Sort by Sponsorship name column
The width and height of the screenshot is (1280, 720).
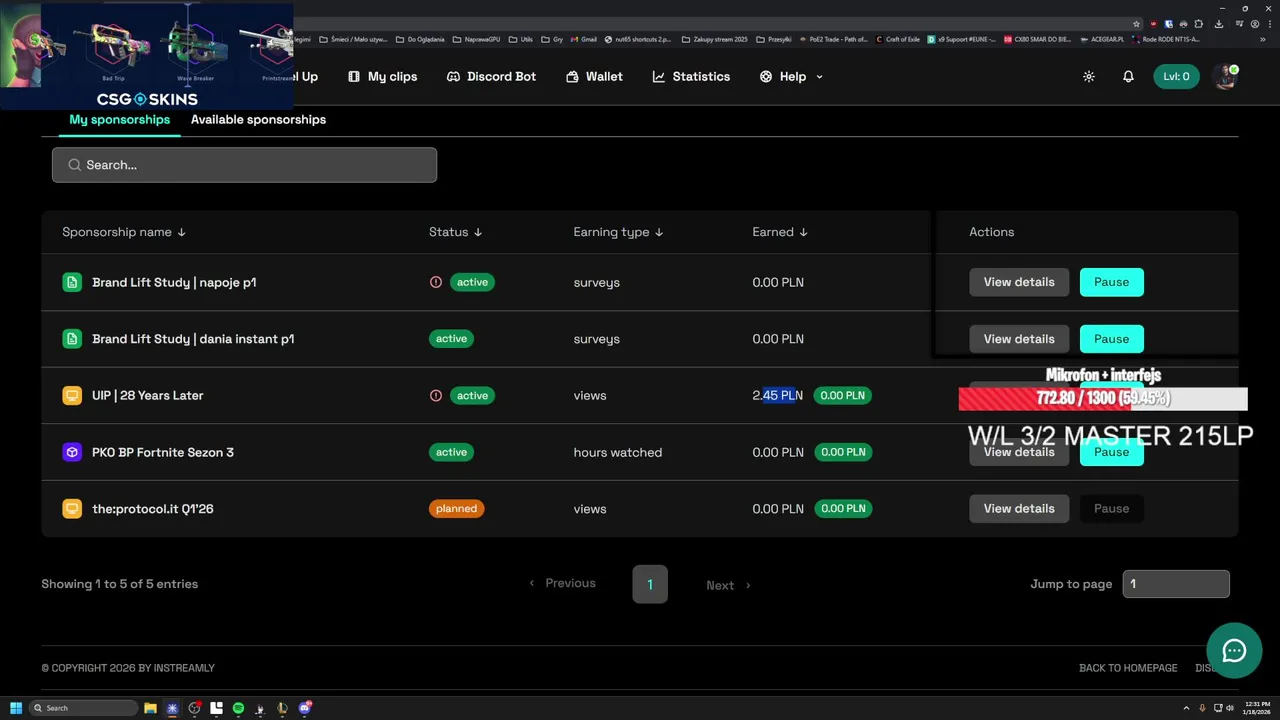124,232
